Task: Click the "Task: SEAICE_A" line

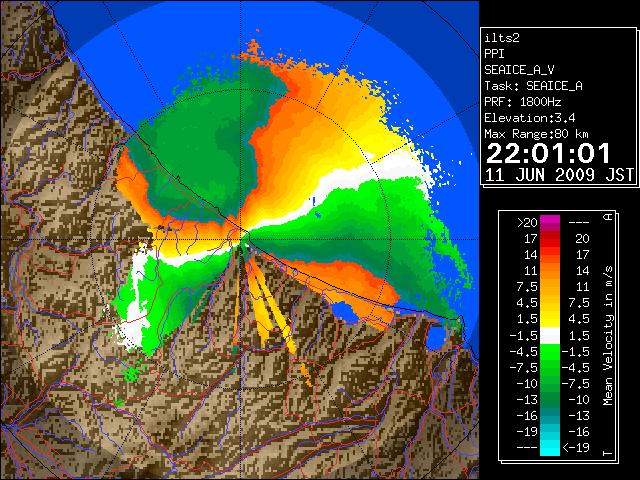Action: [x=533, y=86]
